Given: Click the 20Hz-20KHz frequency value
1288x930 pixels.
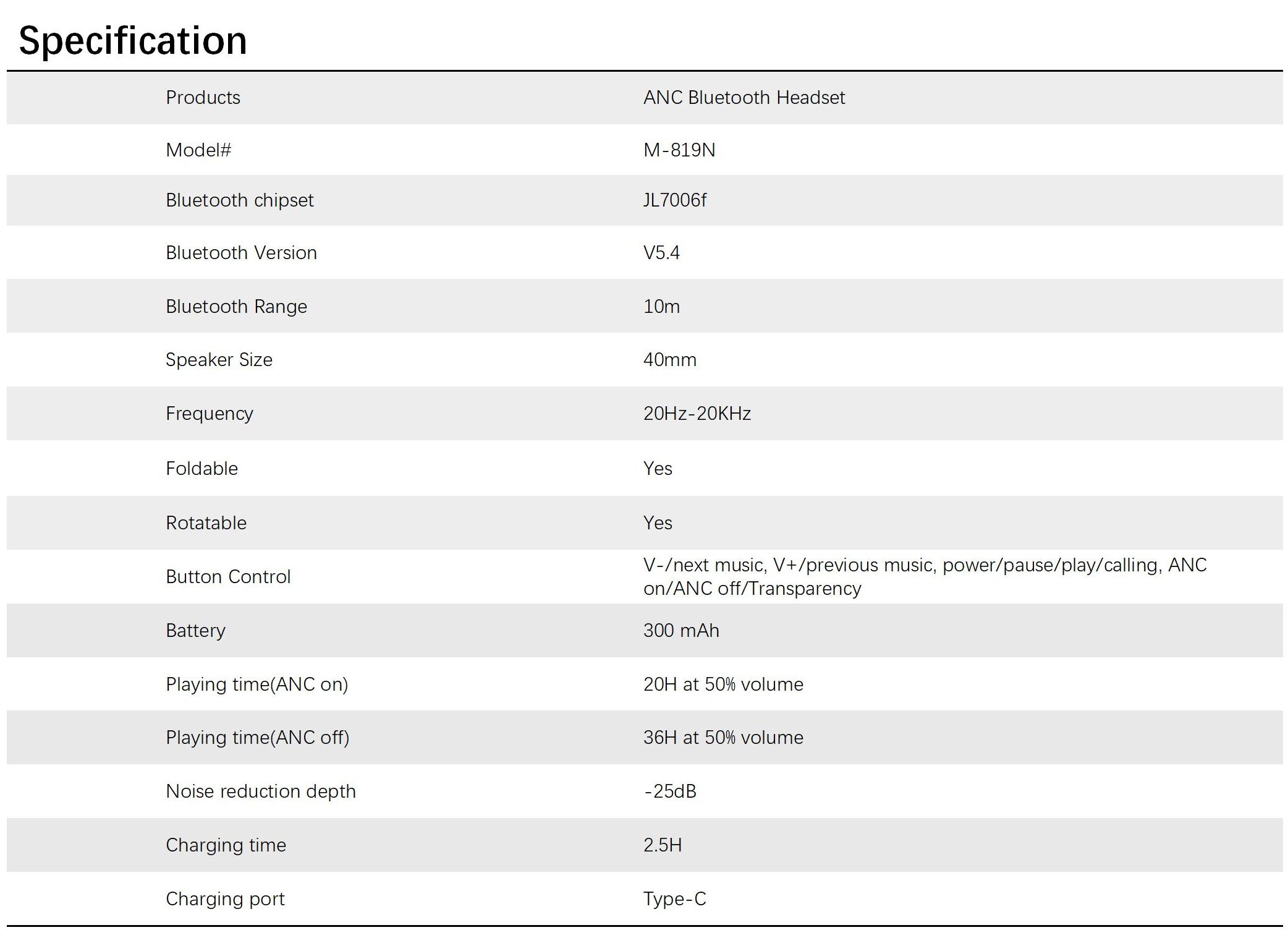Looking at the screenshot, I should point(697,414).
